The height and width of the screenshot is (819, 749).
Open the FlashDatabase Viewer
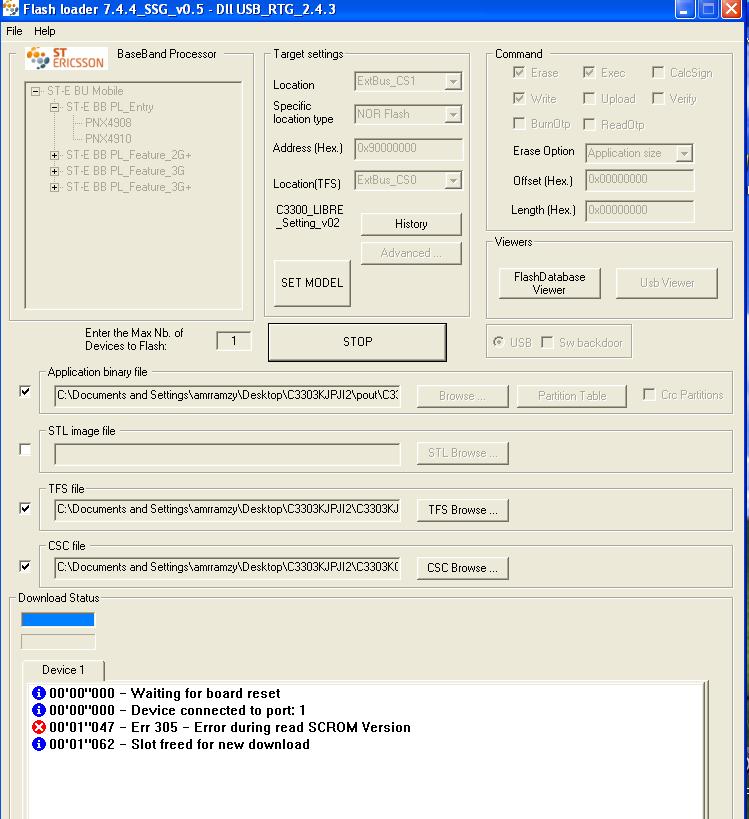point(549,283)
